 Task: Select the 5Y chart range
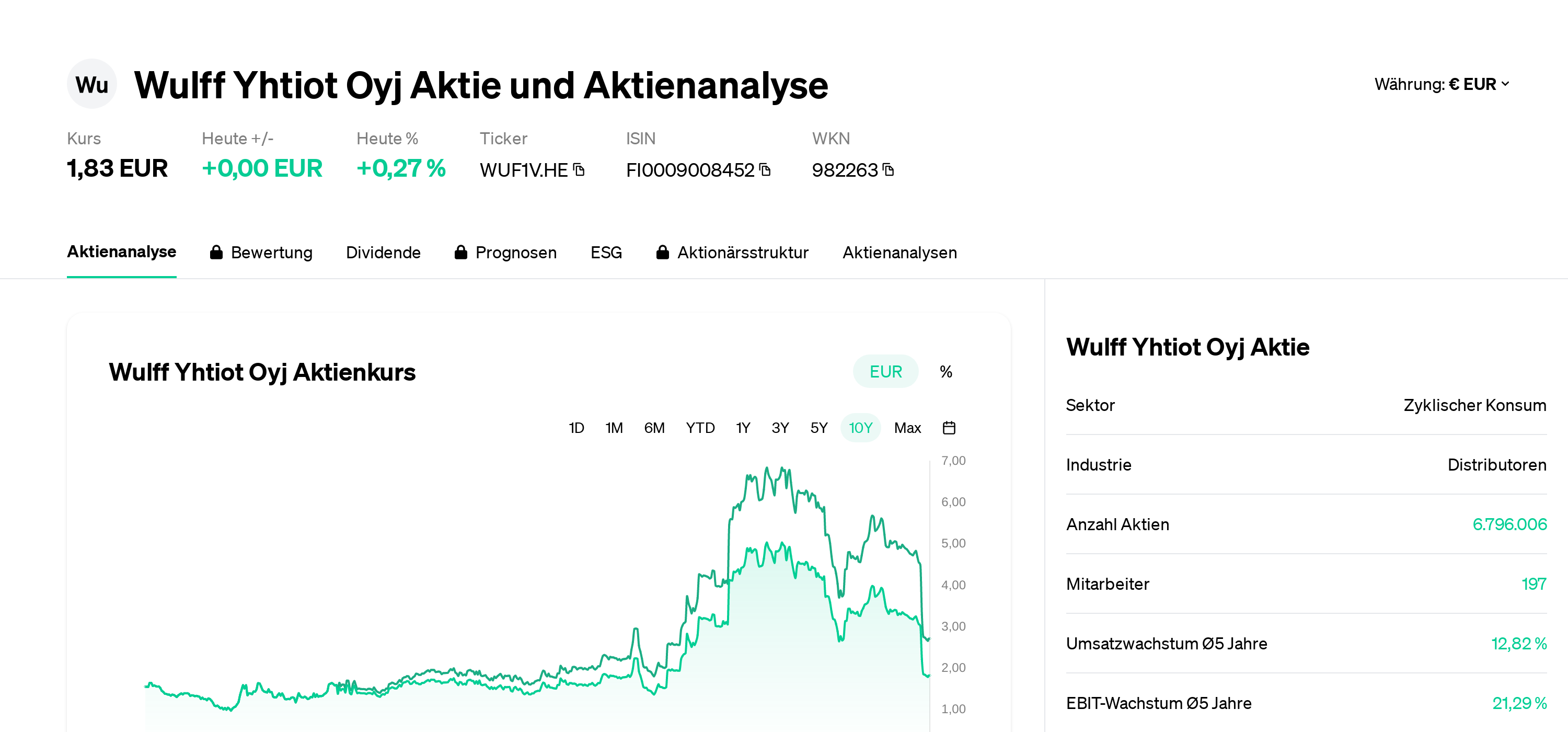click(x=818, y=428)
